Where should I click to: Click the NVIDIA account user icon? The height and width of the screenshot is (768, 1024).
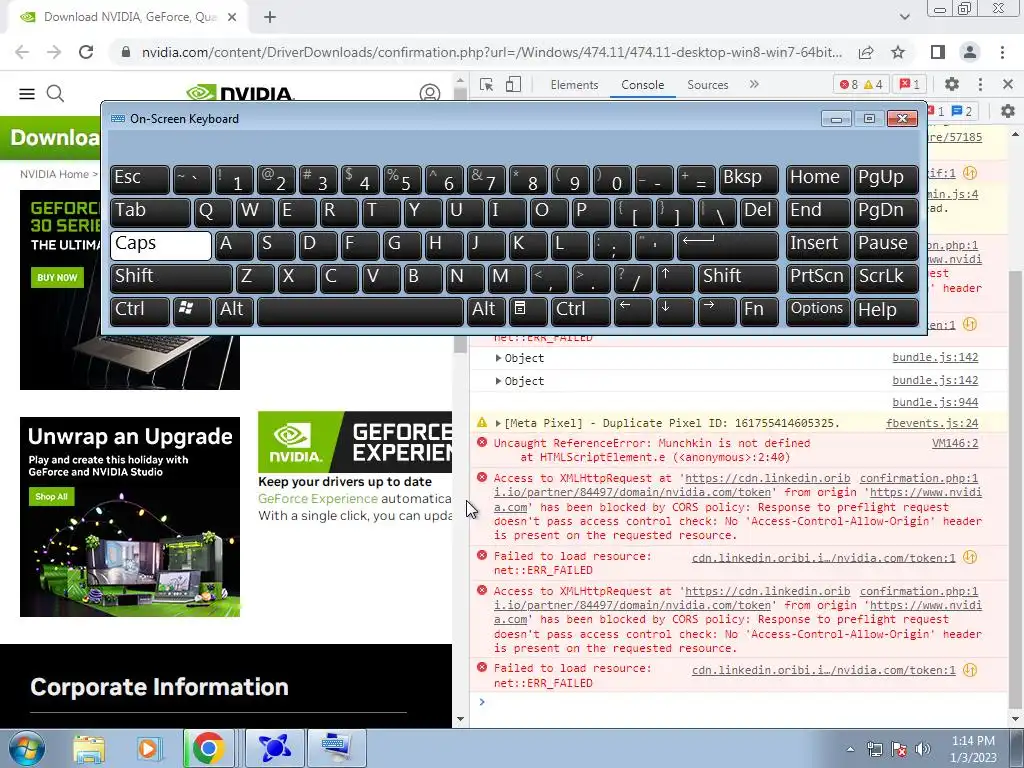click(x=430, y=94)
